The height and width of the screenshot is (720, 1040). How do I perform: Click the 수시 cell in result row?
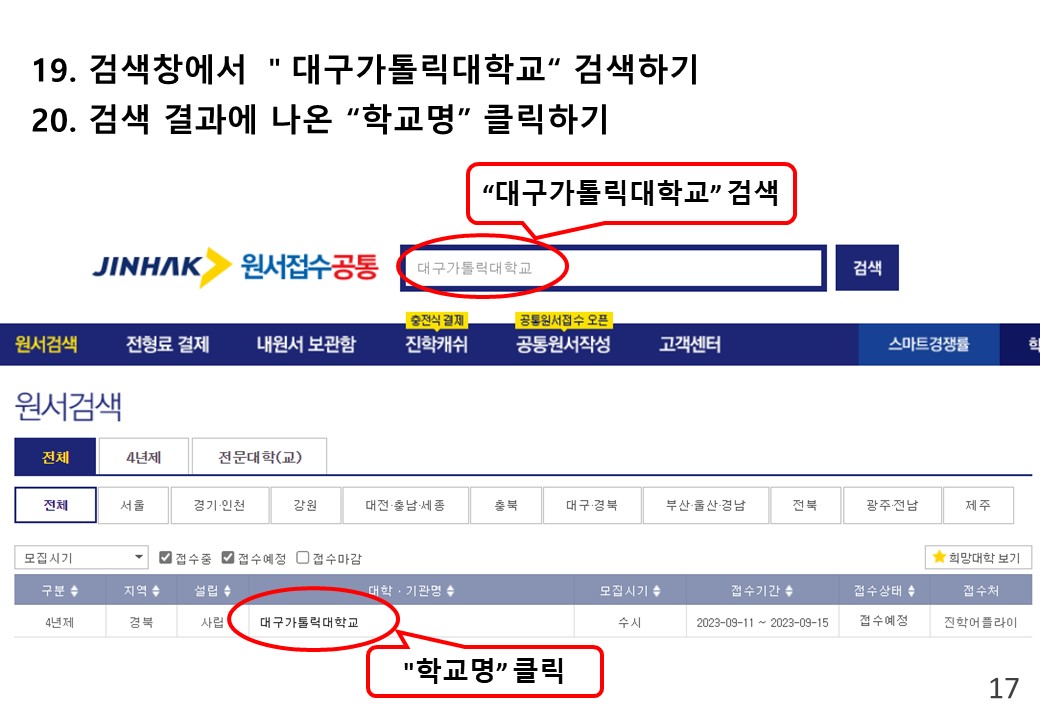(629, 623)
